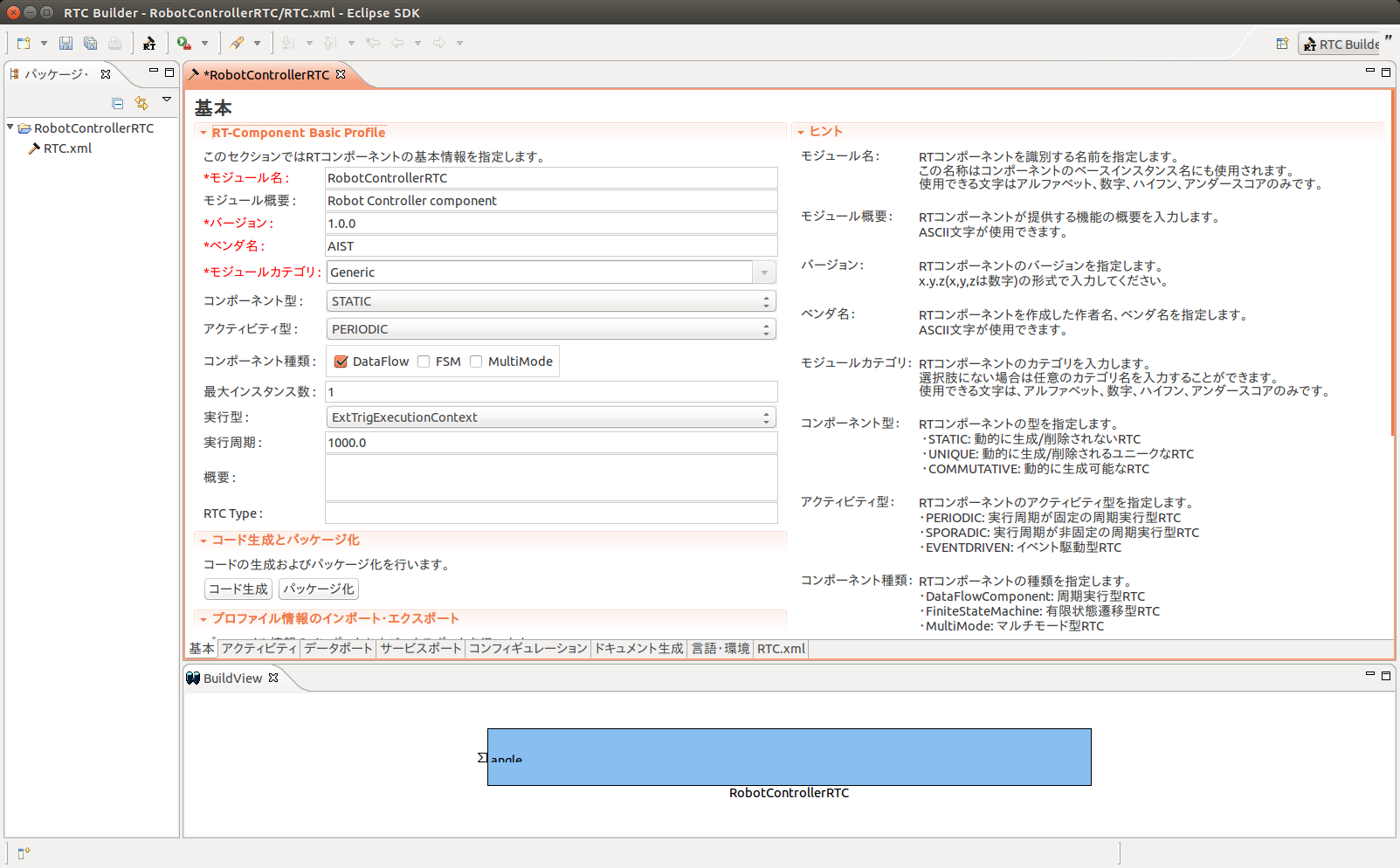This screenshot has width=1400, height=868.
Task: Click the editor vertical scrollbar on right edge
Action: 1392,262
